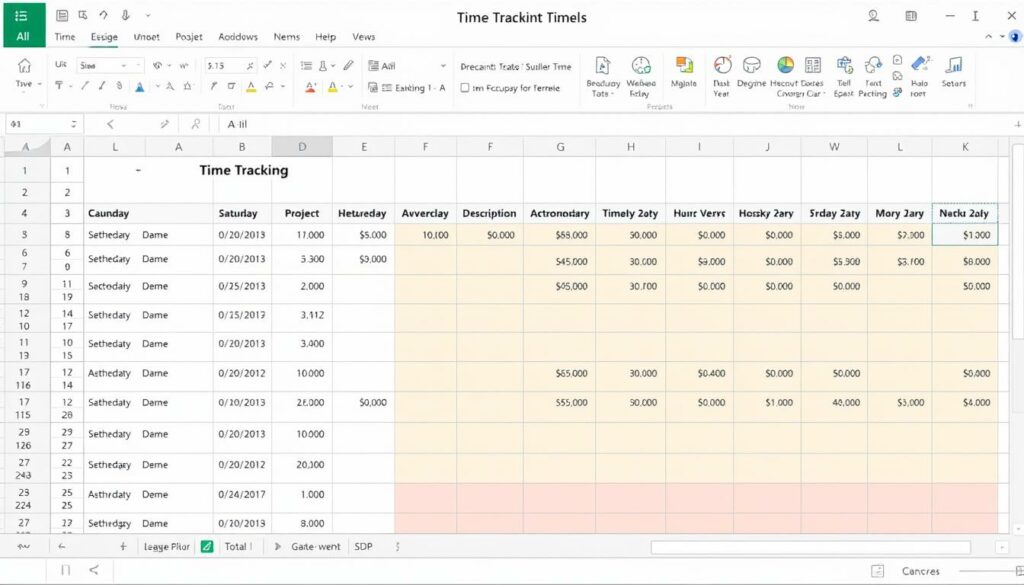Click the Description column header cell
Screen dimensions: 1024x585
pos(489,213)
